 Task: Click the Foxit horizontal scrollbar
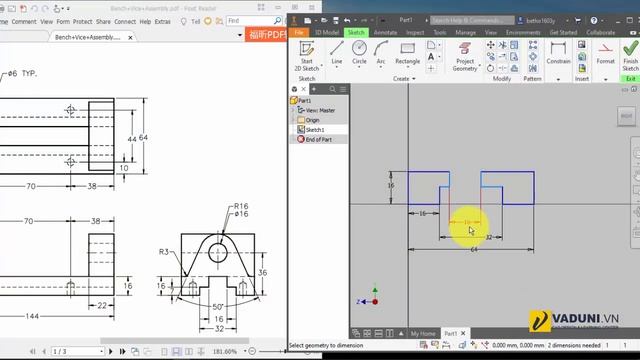[x=174, y=341]
